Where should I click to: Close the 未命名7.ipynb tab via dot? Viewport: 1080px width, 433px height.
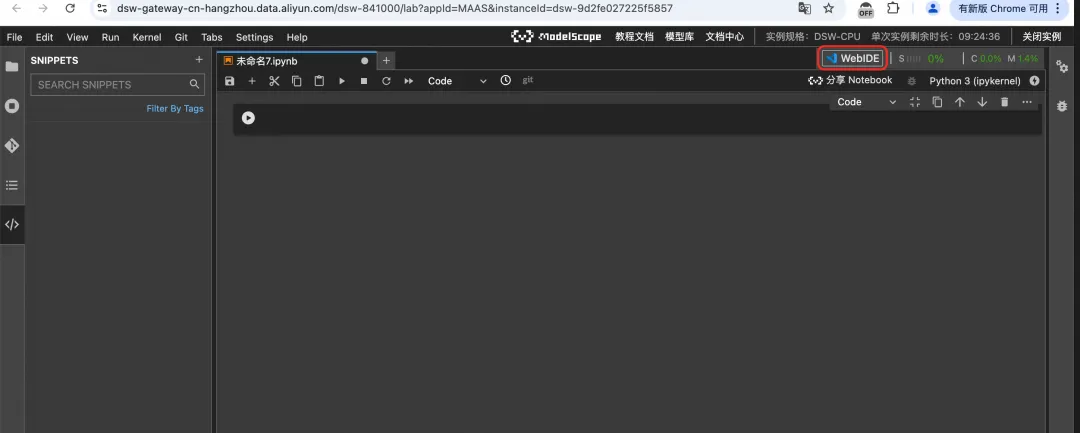(x=364, y=61)
